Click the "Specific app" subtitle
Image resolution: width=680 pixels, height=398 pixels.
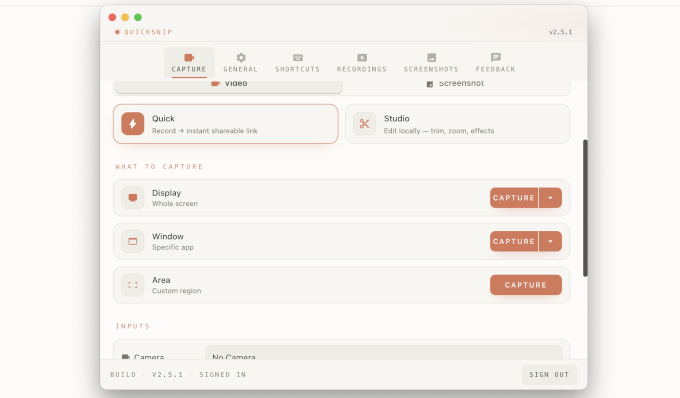point(173,248)
